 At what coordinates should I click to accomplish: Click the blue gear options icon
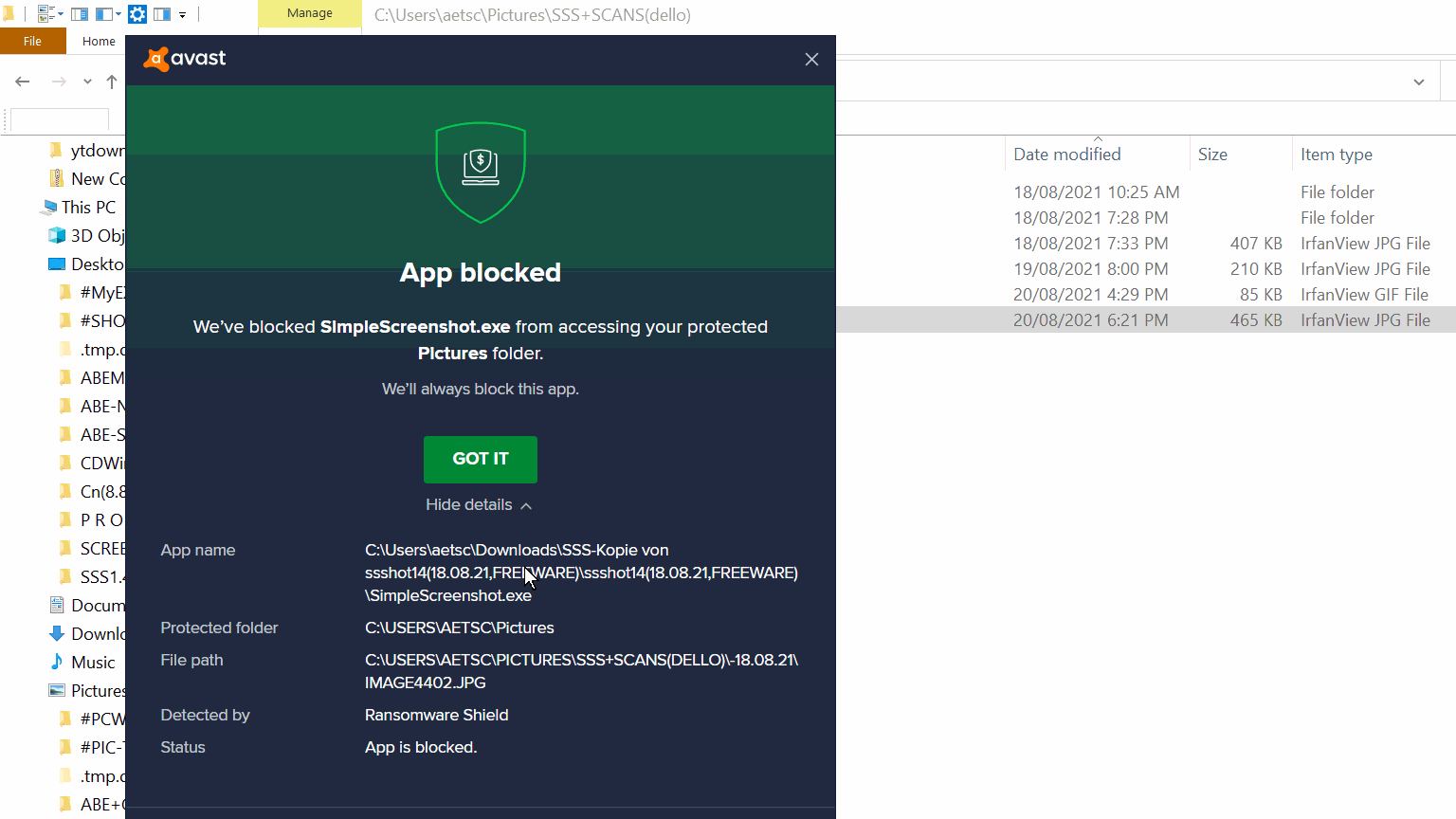click(x=137, y=14)
